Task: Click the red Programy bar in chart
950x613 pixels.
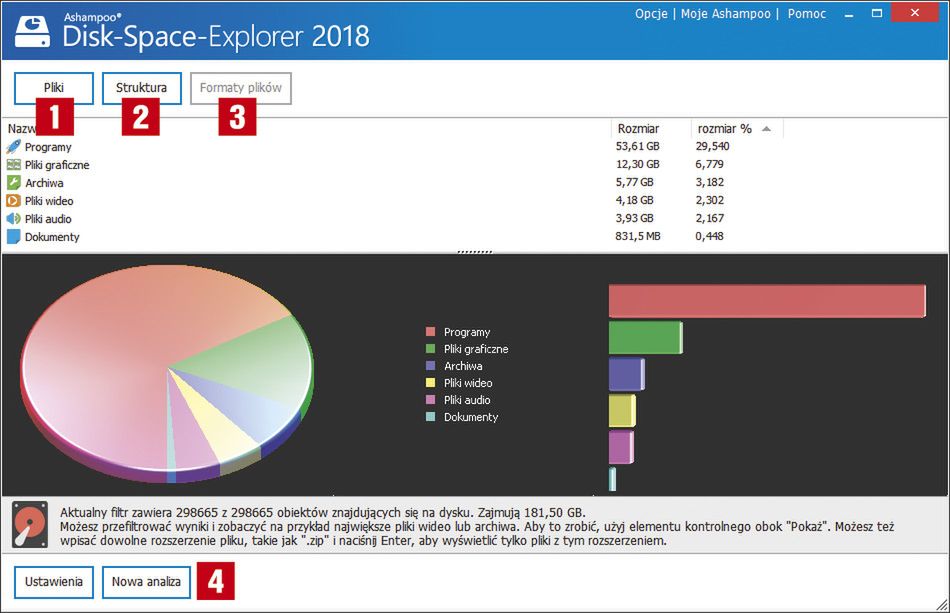Action: tap(767, 301)
